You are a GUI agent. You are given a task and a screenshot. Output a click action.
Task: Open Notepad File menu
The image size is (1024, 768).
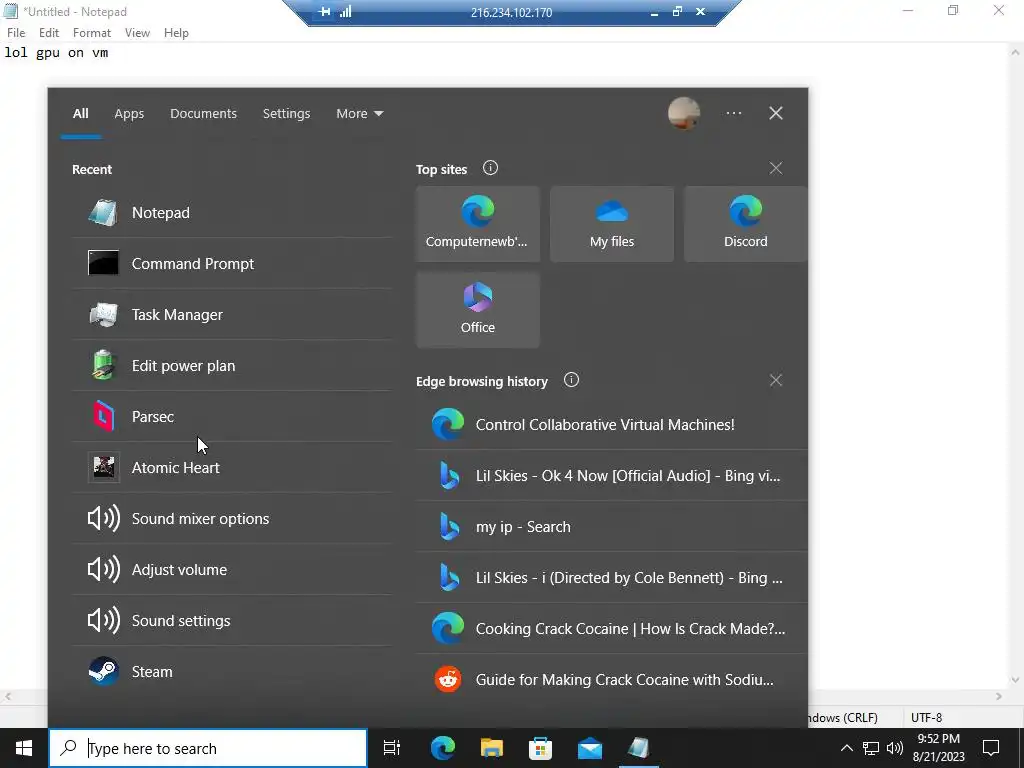16,33
